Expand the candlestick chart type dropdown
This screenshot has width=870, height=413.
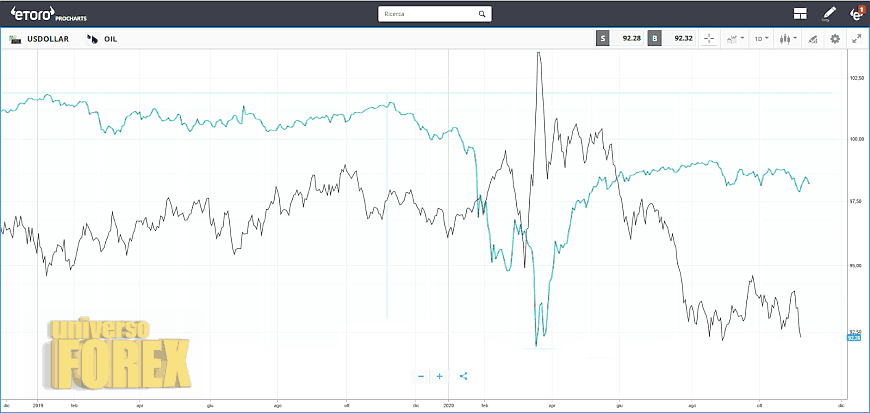point(788,39)
